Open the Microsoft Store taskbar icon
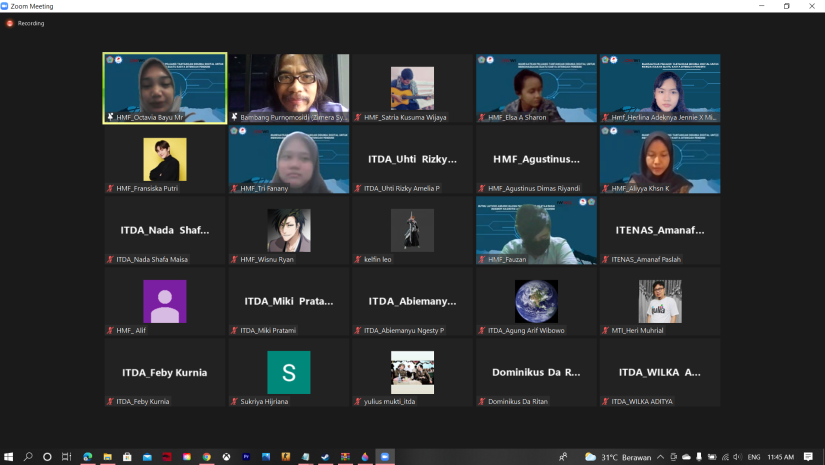825x465 pixels. click(x=127, y=456)
